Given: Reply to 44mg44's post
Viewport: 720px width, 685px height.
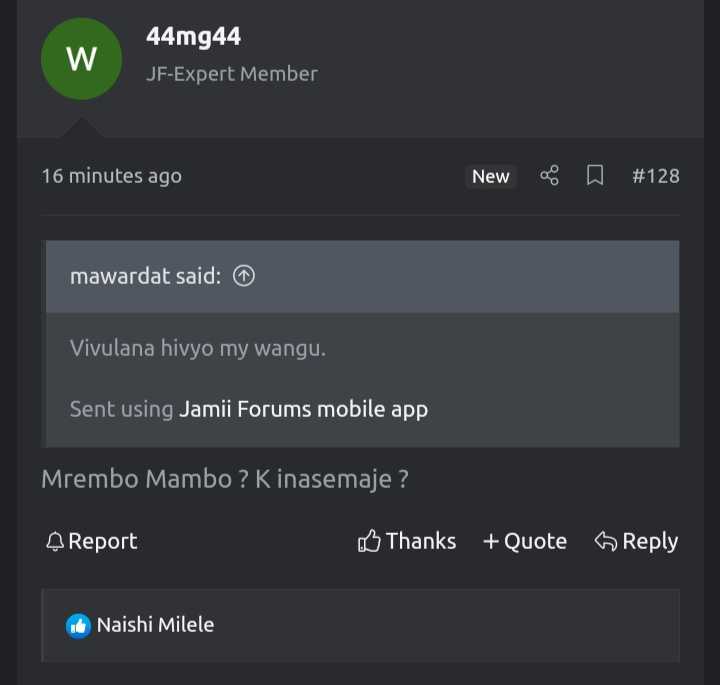Looking at the screenshot, I should [636, 541].
